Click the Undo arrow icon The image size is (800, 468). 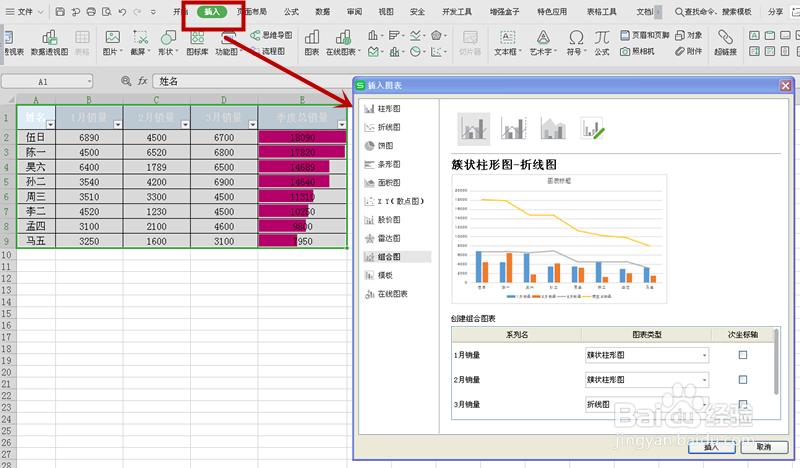pos(122,11)
